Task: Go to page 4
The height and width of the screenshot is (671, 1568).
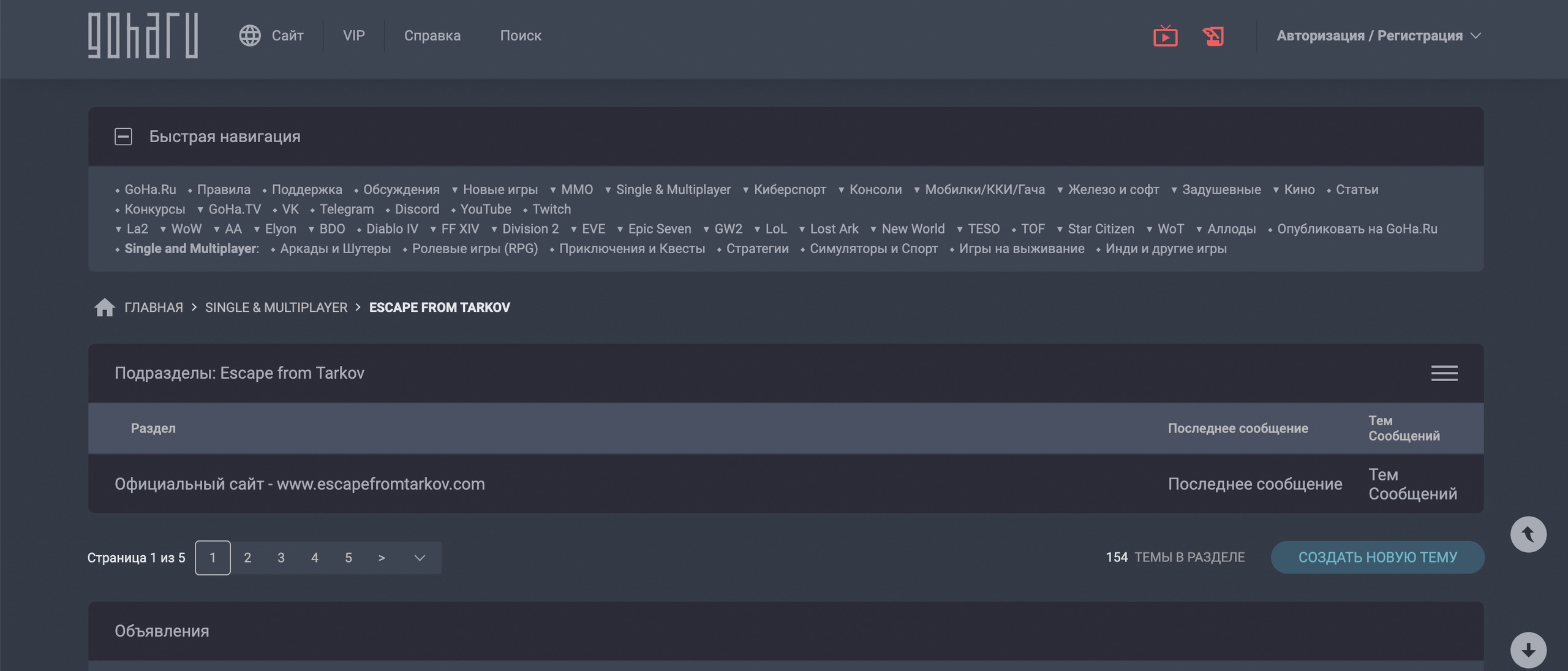Action: click(x=315, y=558)
